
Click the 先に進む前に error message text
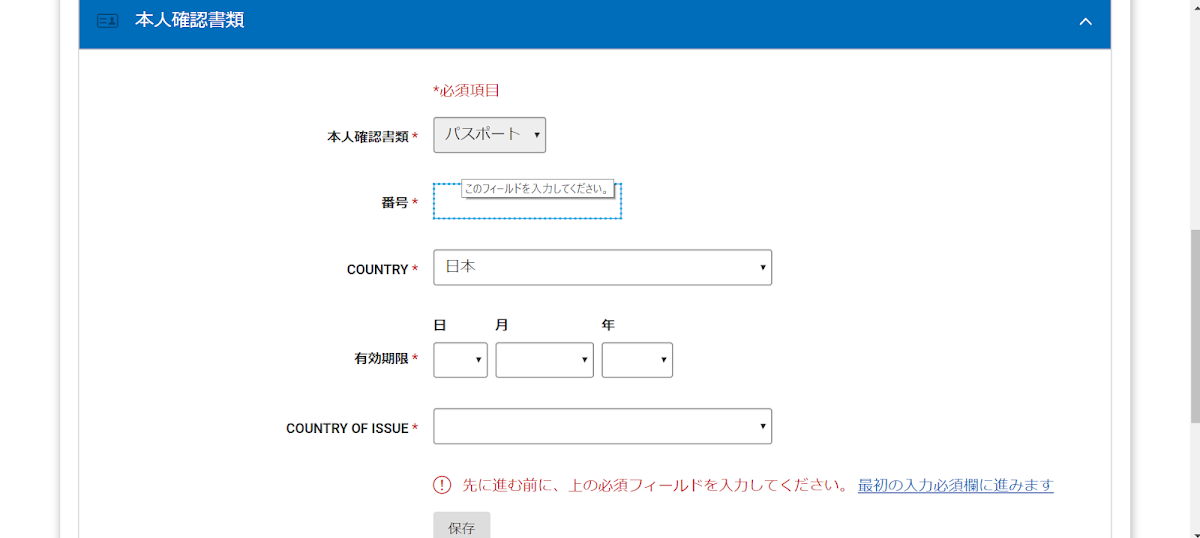coord(655,485)
